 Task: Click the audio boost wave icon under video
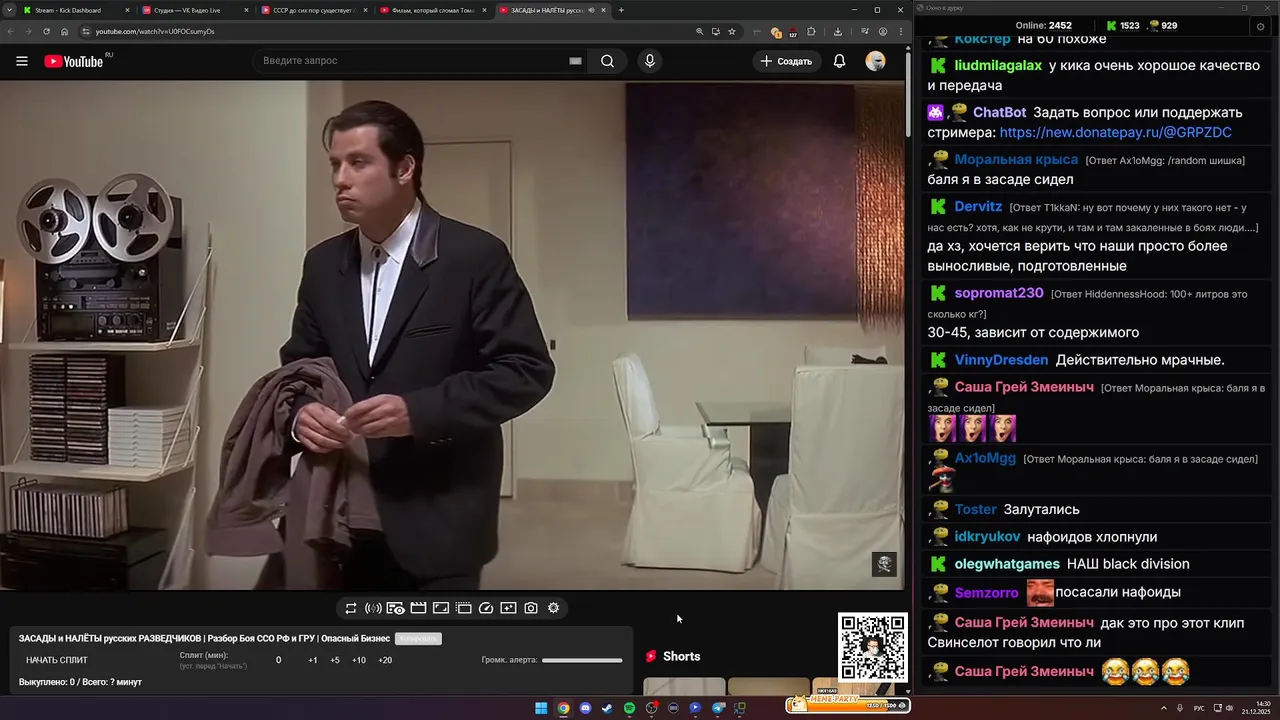point(373,608)
